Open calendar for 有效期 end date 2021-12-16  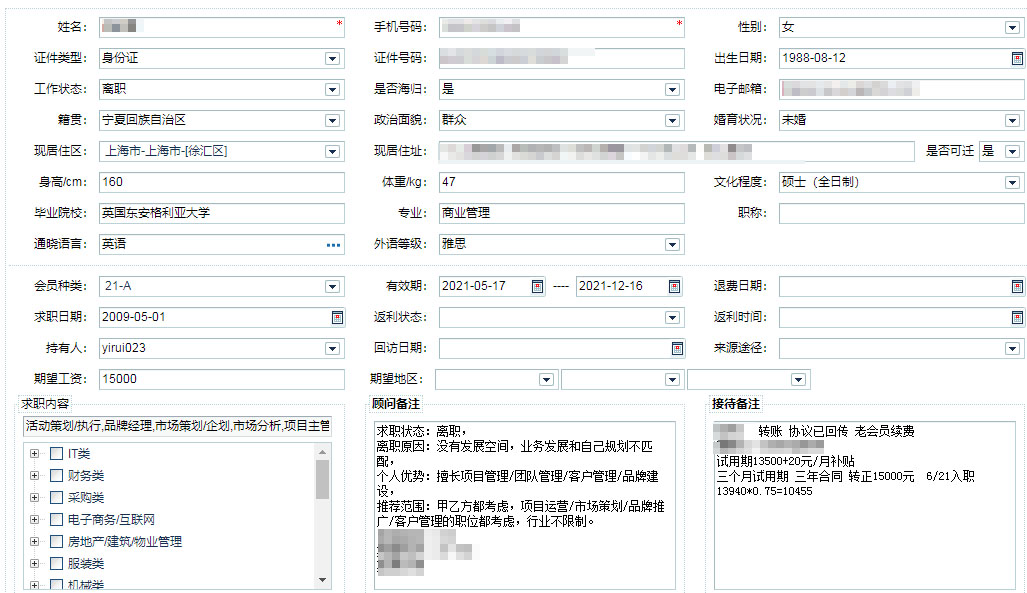[674, 286]
